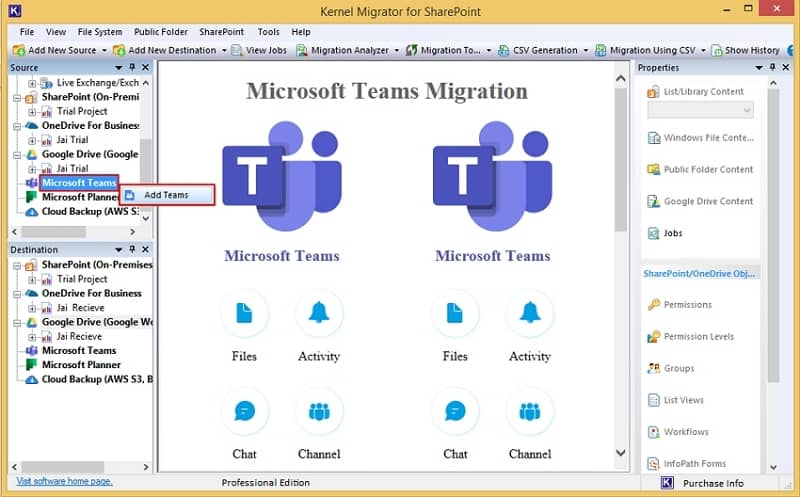The height and width of the screenshot is (497, 800).
Task: Expand Live Exchange node in Source tree
Action: click(32, 83)
